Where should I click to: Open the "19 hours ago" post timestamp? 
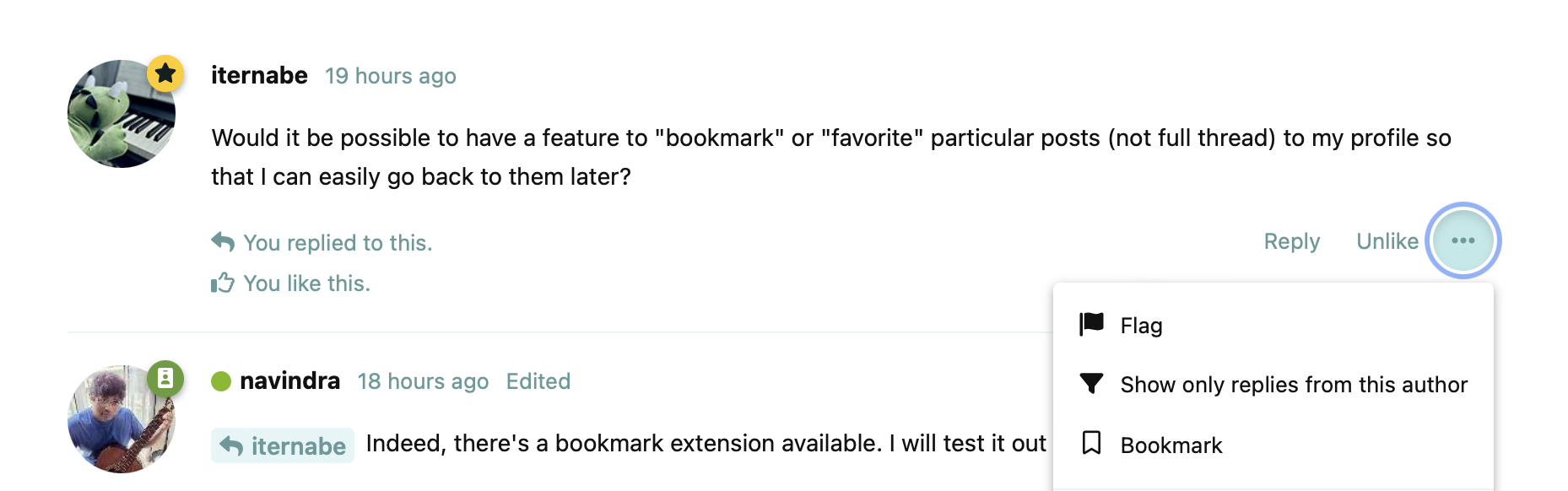[390, 76]
